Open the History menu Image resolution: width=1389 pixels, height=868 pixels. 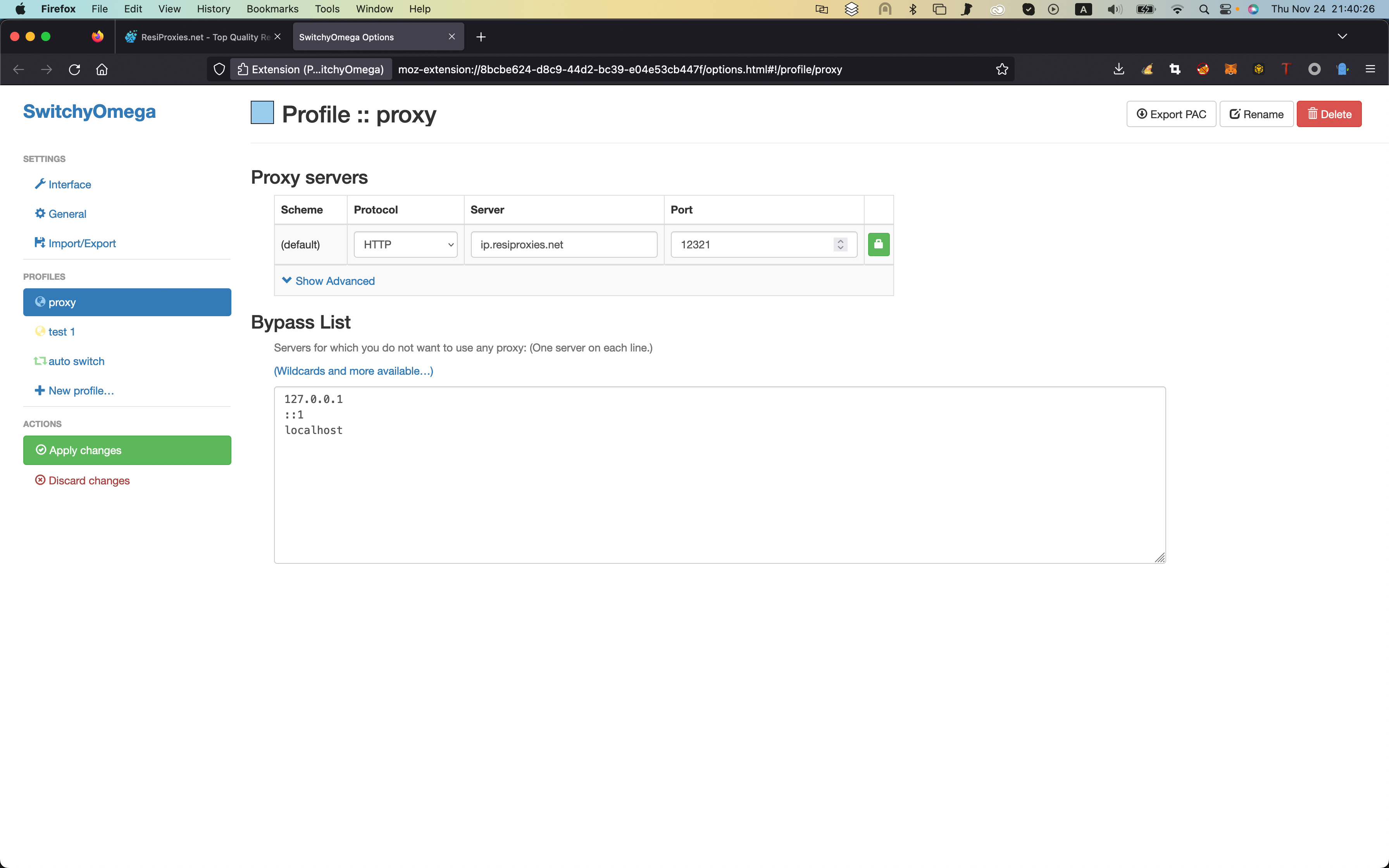coord(214,9)
